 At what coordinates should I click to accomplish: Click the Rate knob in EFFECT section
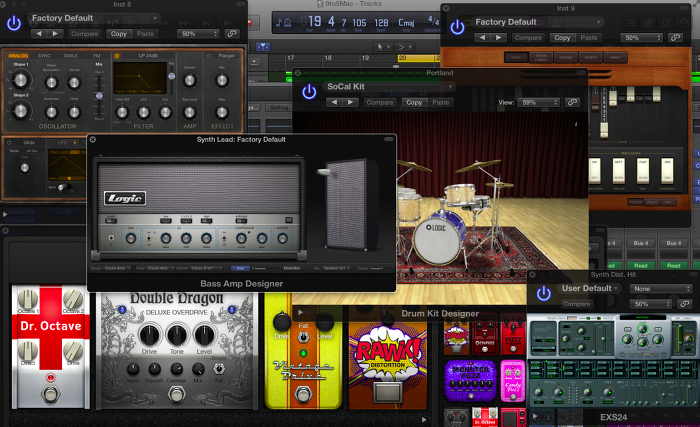tap(222, 113)
